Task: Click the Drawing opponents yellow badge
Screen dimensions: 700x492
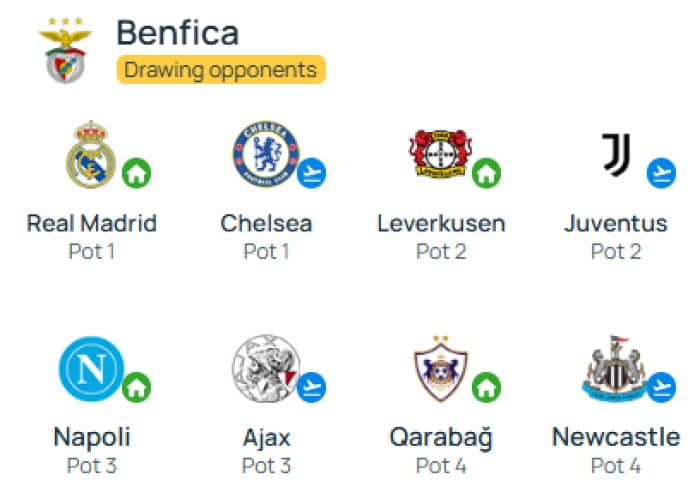Action: tap(221, 70)
